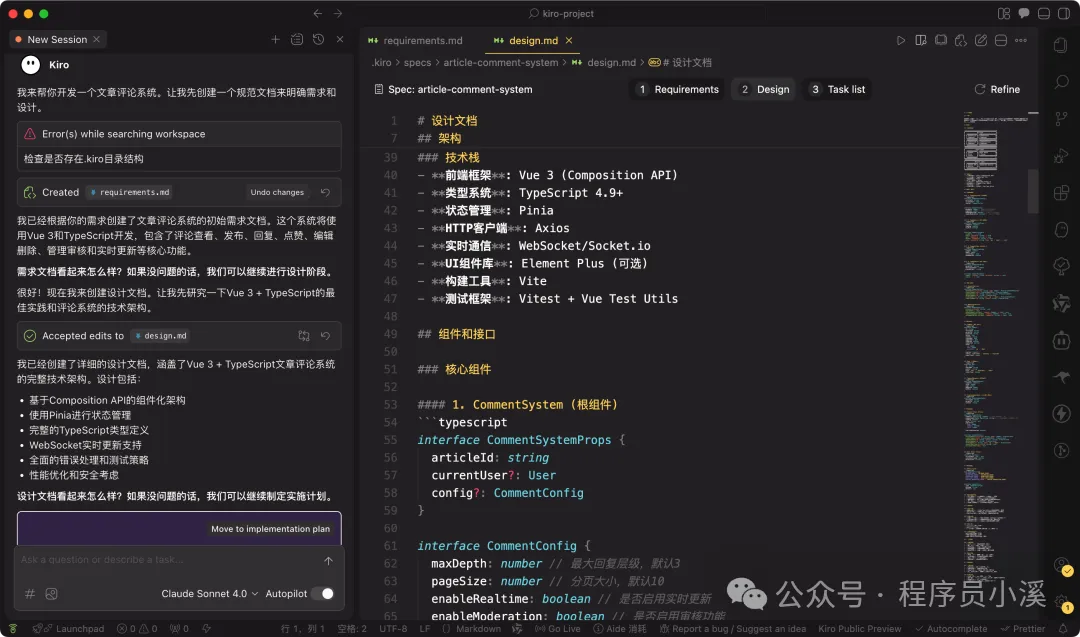This screenshot has height=637, width=1080.
Task: Open the Search magnifier in the activity bar
Action: point(1061,82)
